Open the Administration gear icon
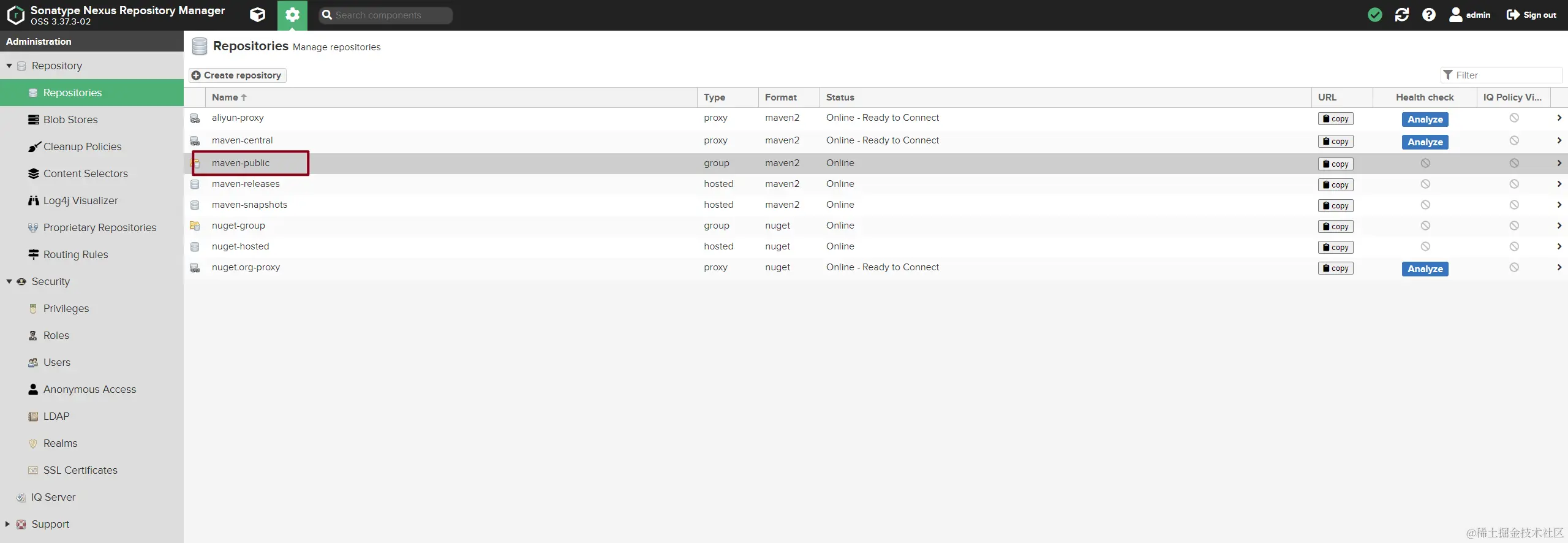 [x=292, y=15]
